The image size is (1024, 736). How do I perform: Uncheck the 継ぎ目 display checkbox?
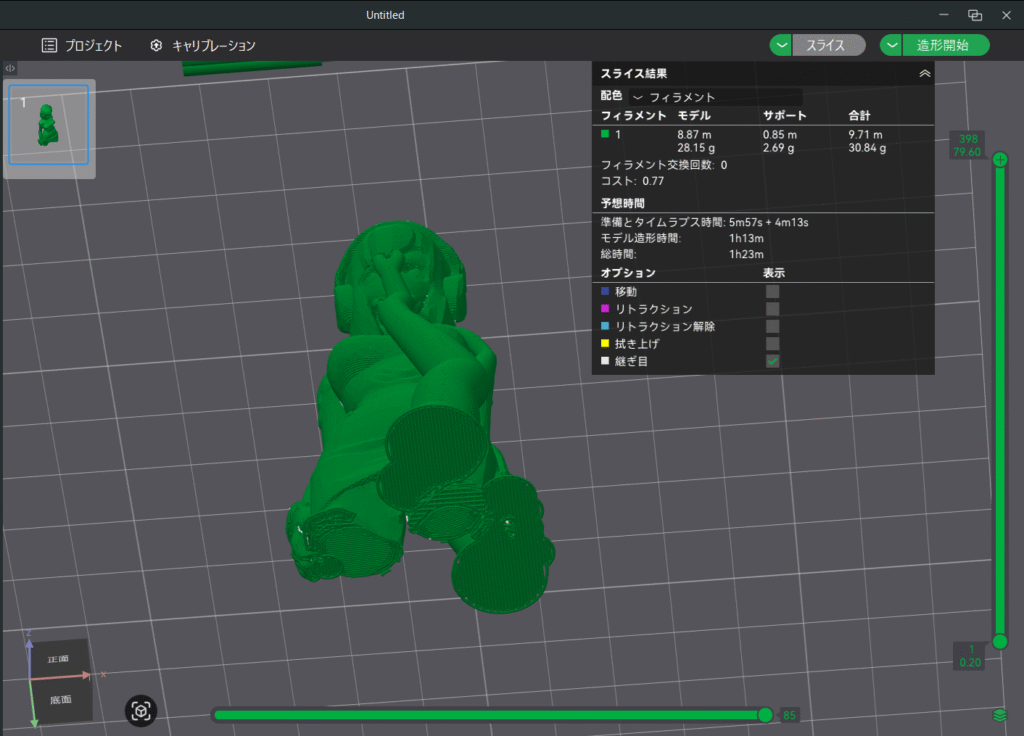[773, 361]
